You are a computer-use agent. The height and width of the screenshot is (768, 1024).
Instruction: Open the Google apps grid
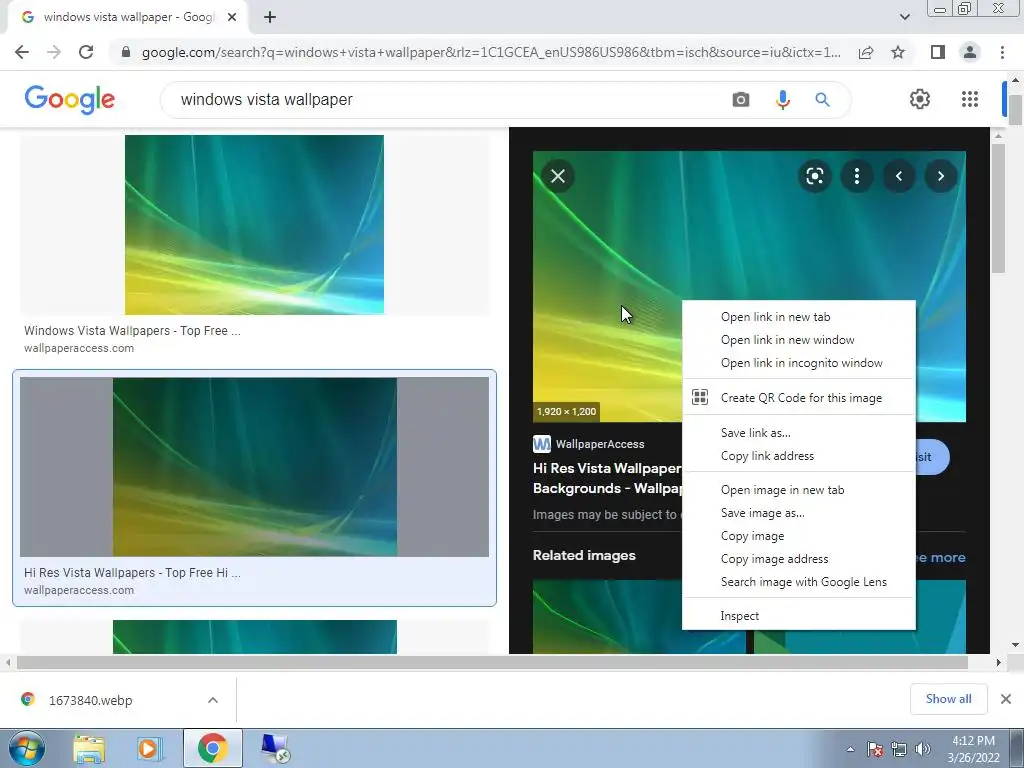click(x=970, y=99)
